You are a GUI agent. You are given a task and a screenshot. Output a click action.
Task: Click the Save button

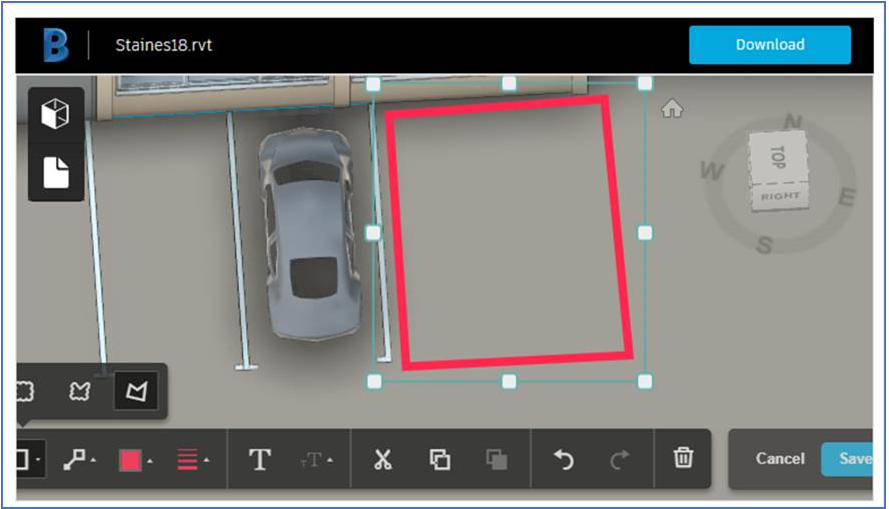point(847,459)
